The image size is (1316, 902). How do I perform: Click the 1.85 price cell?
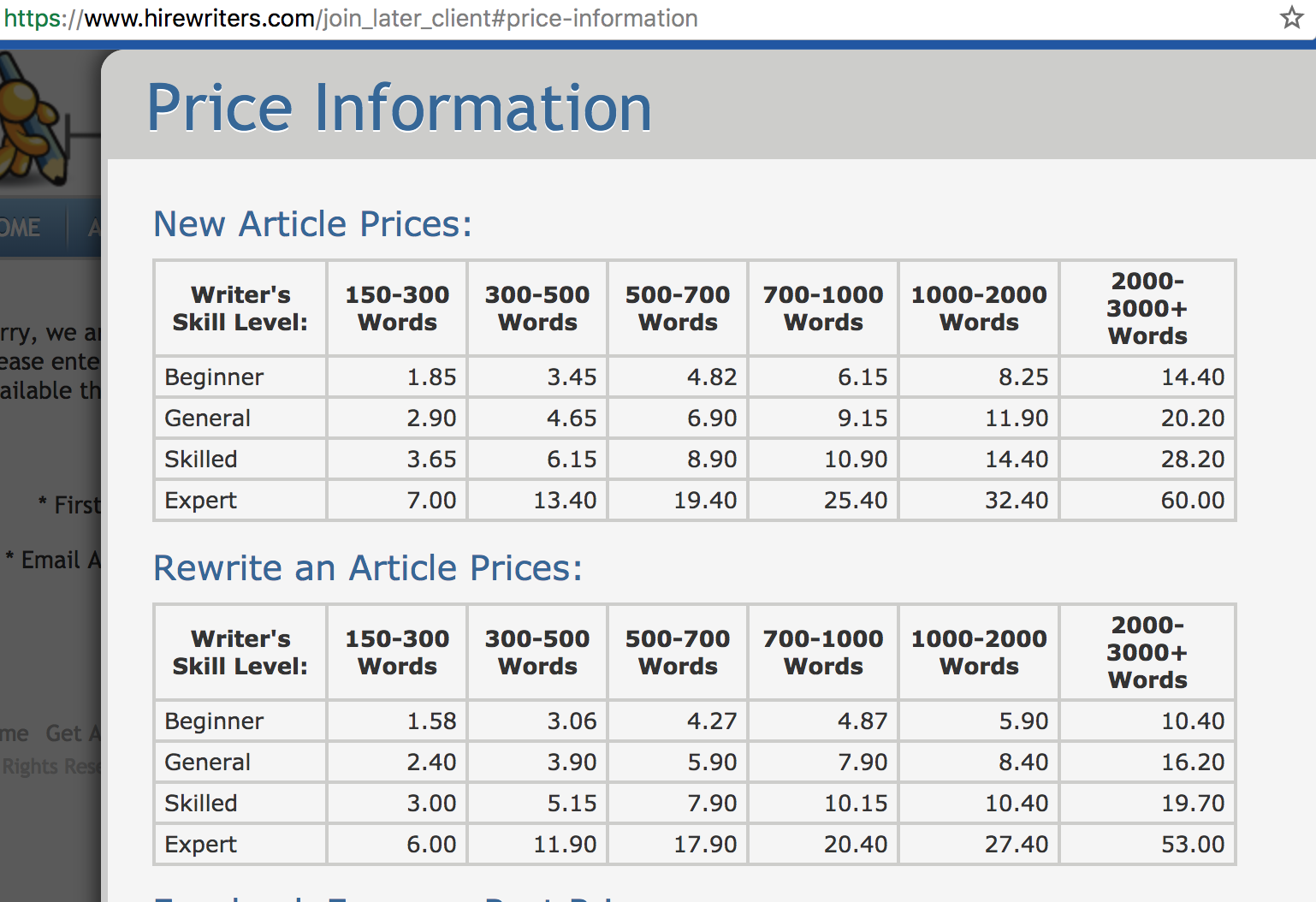click(x=397, y=377)
